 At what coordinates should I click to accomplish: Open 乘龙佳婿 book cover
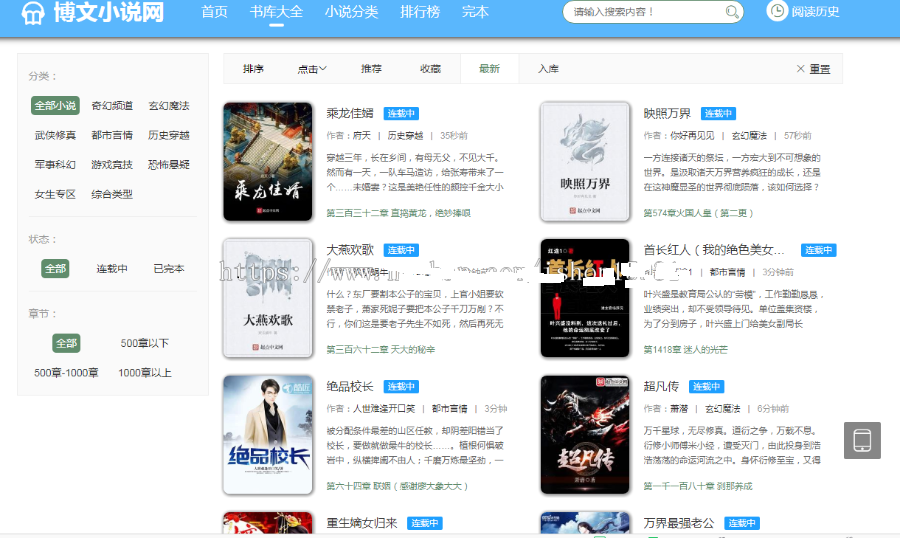[268, 161]
